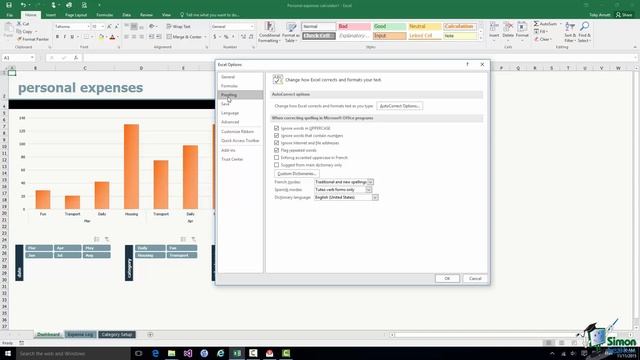Screen dimensions: 640x360
Task: Click the AutoCorrect Options button
Action: (399, 106)
